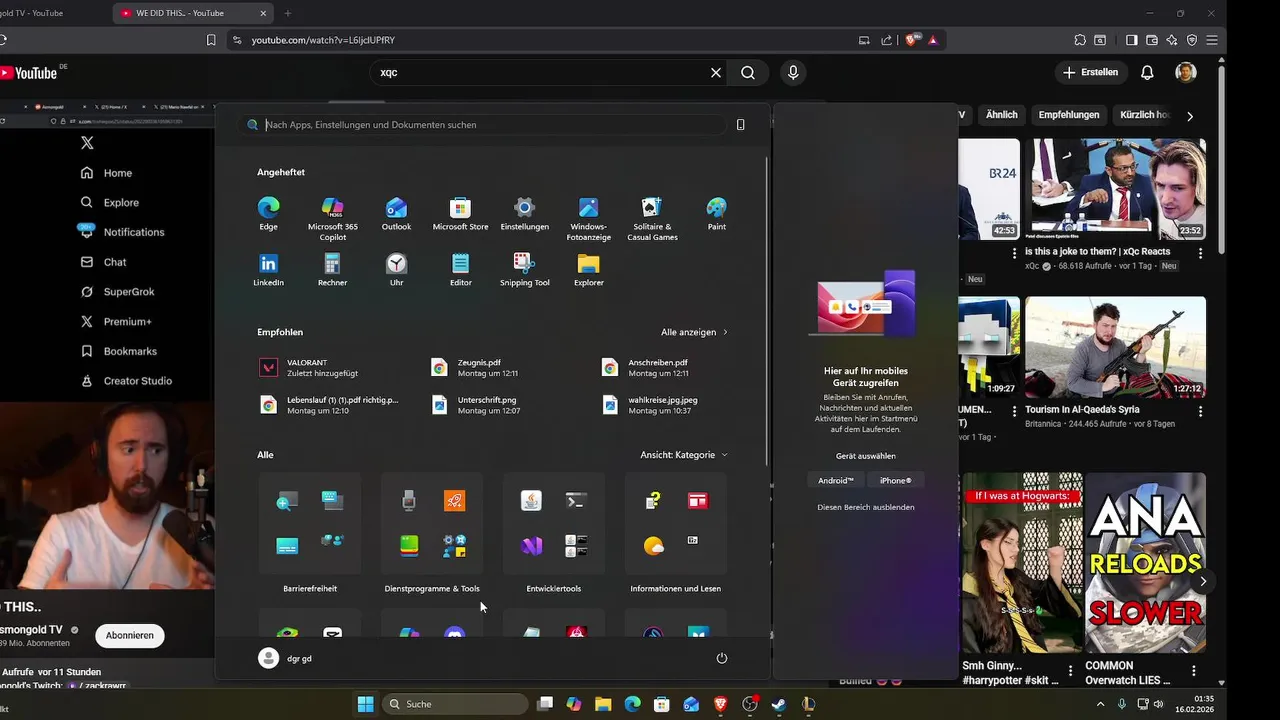Choose Android™ device button
1280x720 pixels.
836,480
